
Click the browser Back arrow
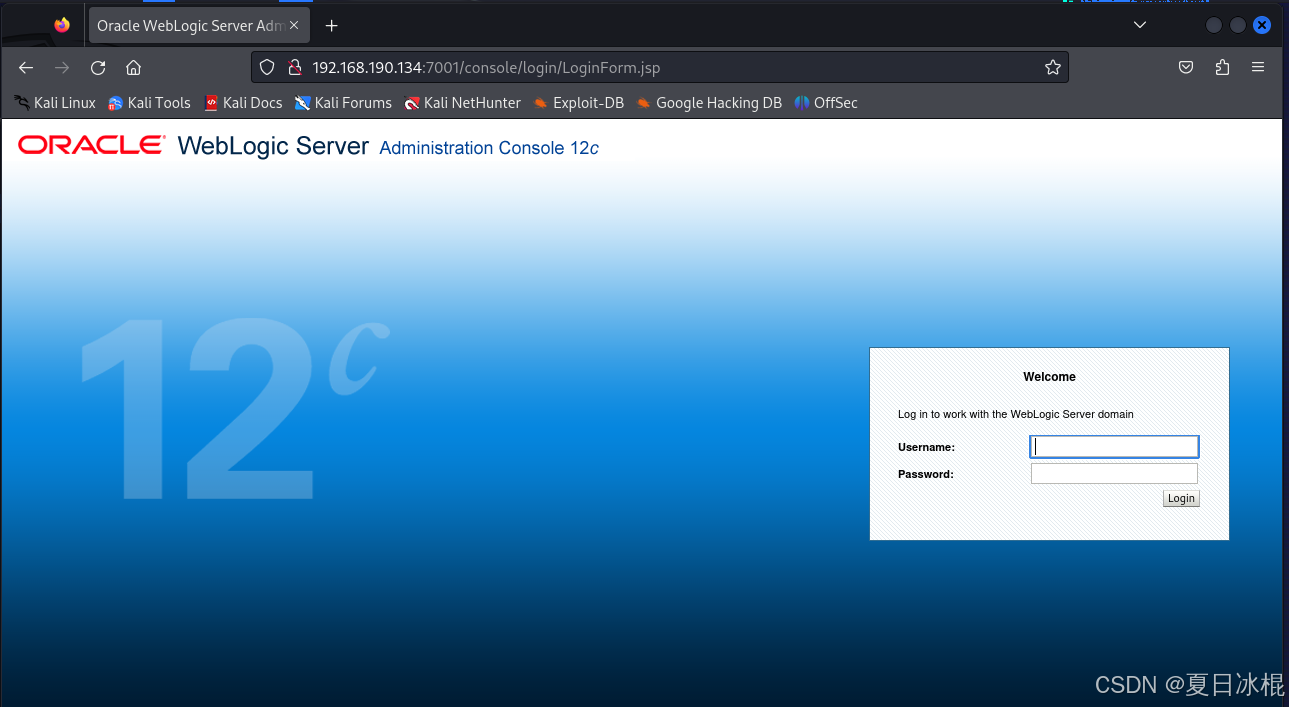[x=26, y=68]
